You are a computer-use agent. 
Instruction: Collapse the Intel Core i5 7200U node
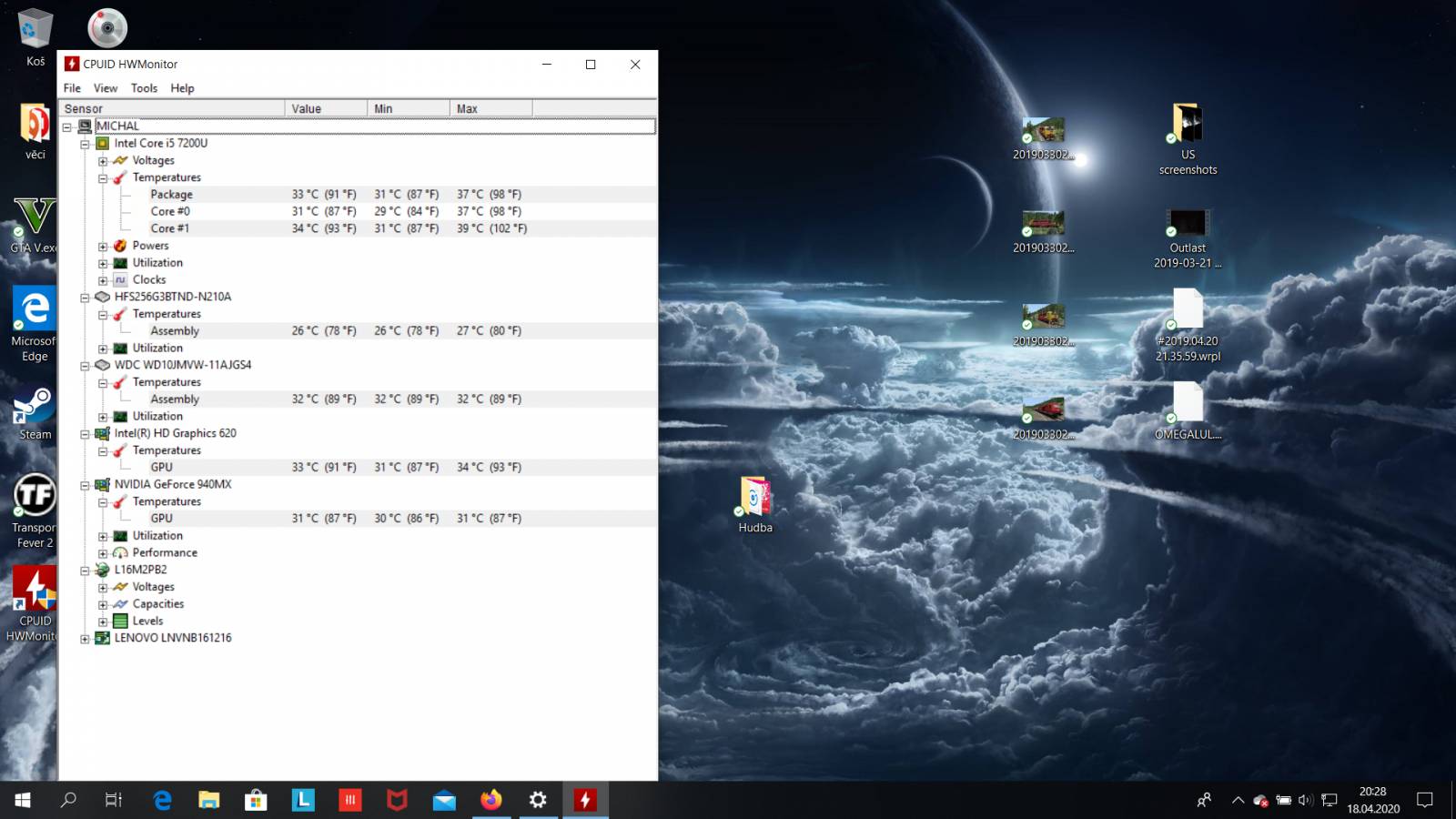(x=85, y=144)
